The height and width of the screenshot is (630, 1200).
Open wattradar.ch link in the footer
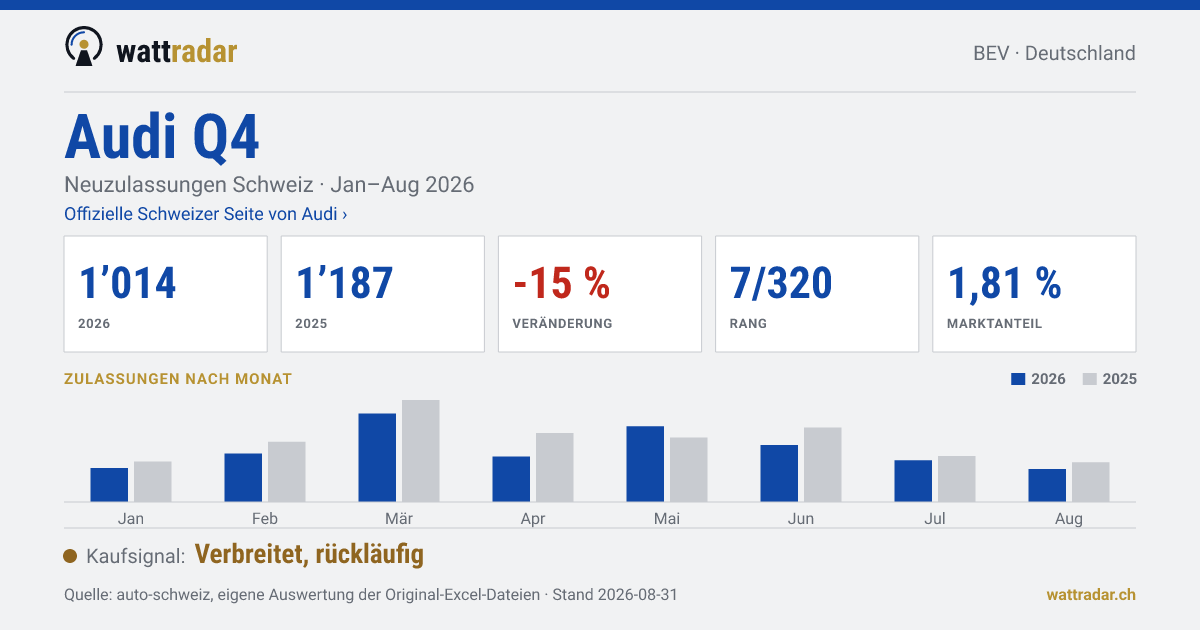[x=1091, y=594]
